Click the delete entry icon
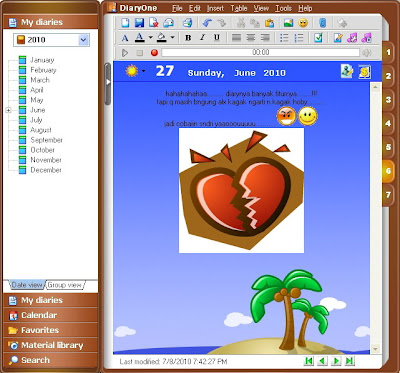 coord(154,23)
